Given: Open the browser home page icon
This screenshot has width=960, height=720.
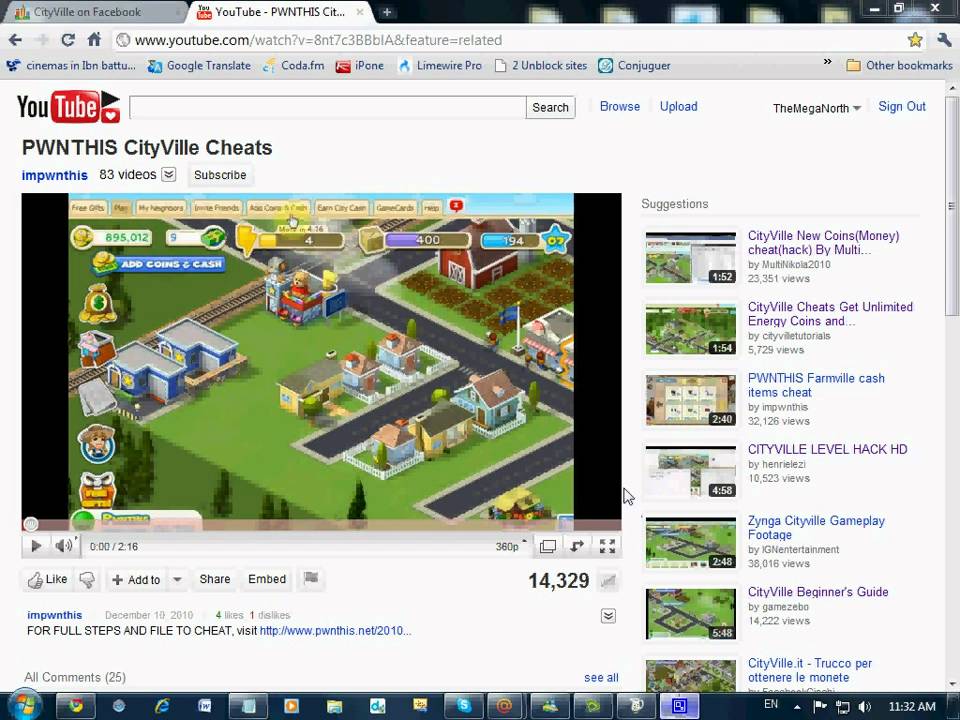Looking at the screenshot, I should pos(94,40).
